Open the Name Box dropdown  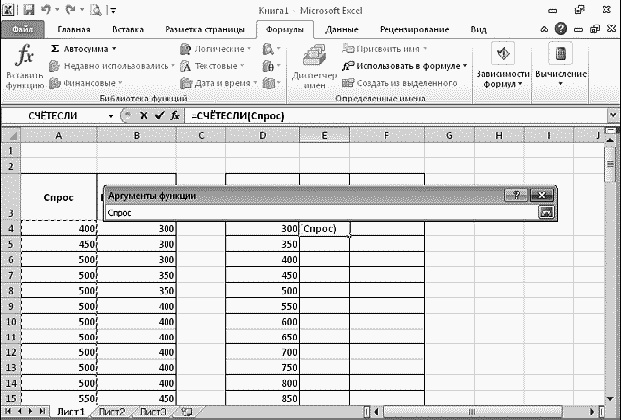pyautogui.click(x=111, y=116)
